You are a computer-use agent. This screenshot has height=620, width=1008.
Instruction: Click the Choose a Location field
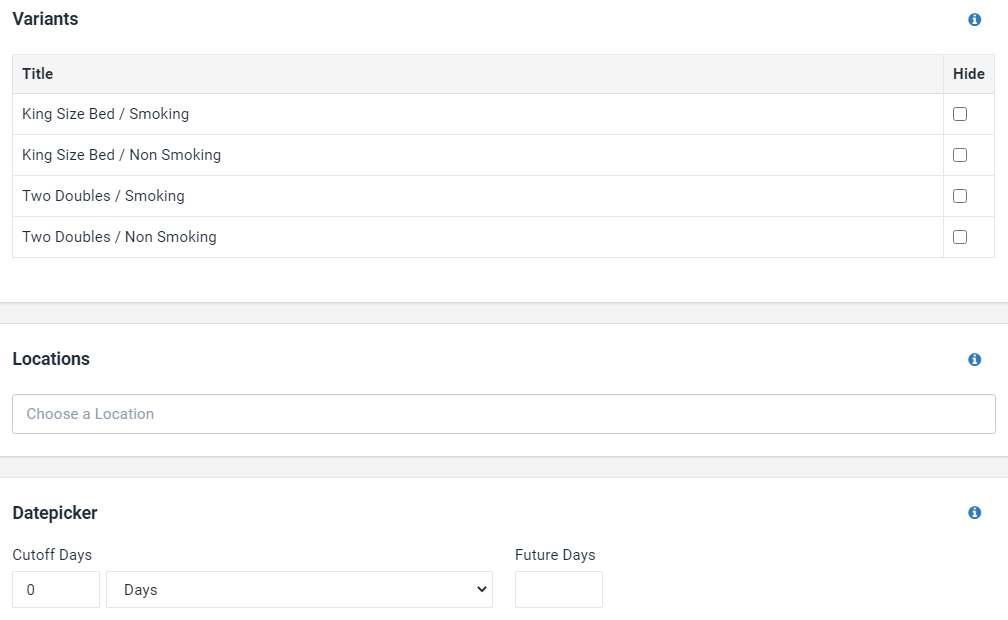click(x=504, y=414)
